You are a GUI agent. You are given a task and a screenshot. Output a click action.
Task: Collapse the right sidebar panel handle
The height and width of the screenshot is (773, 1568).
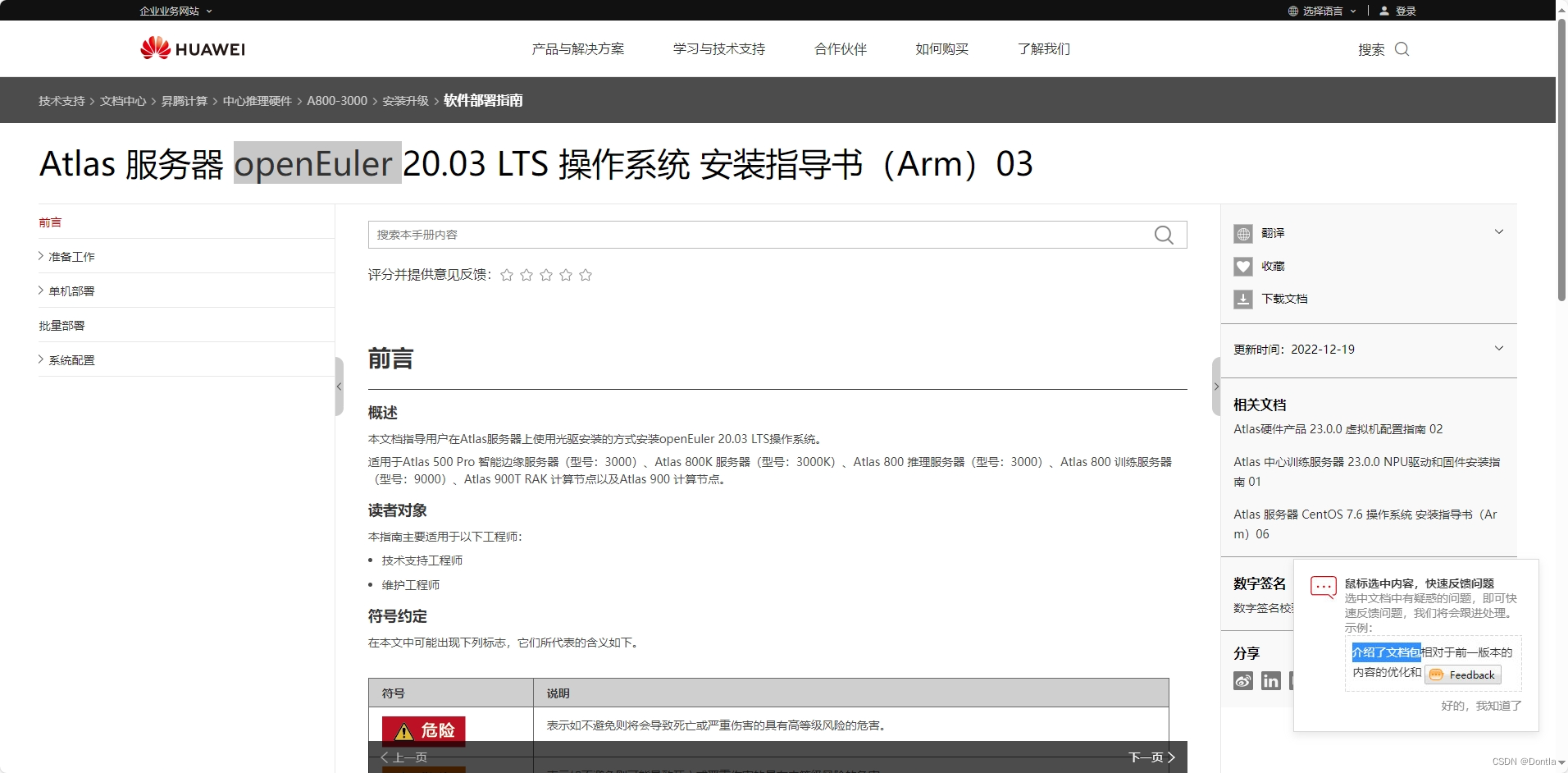(x=1216, y=386)
